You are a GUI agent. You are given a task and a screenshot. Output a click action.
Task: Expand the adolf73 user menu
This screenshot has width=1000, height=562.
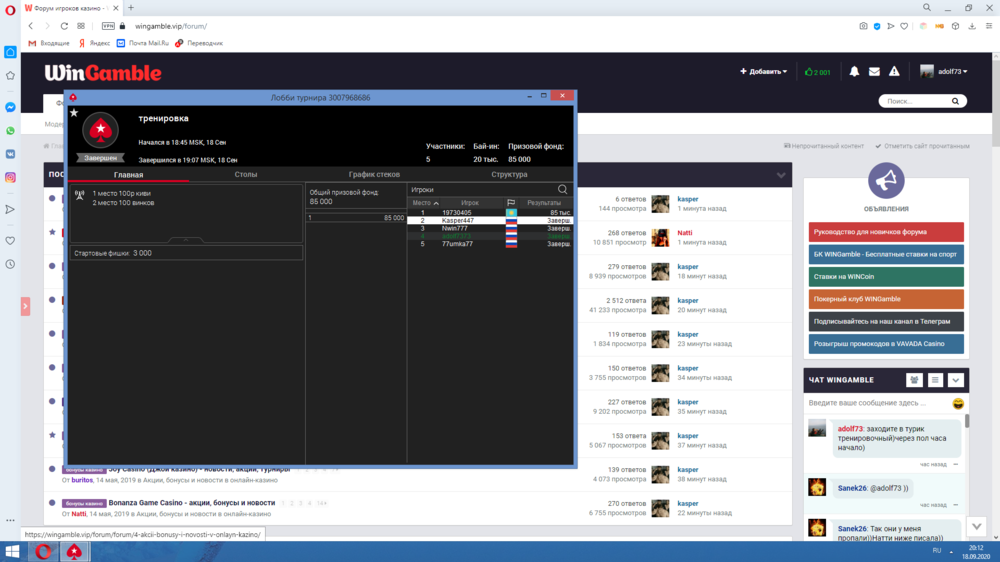point(944,72)
